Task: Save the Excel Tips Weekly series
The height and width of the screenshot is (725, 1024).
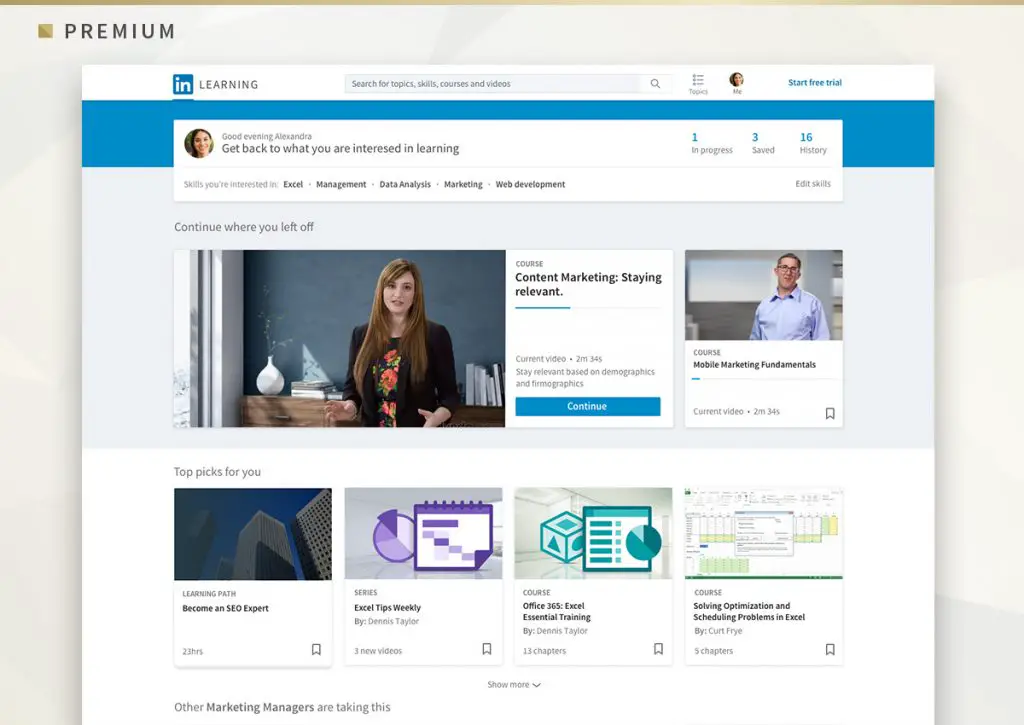Action: point(487,649)
